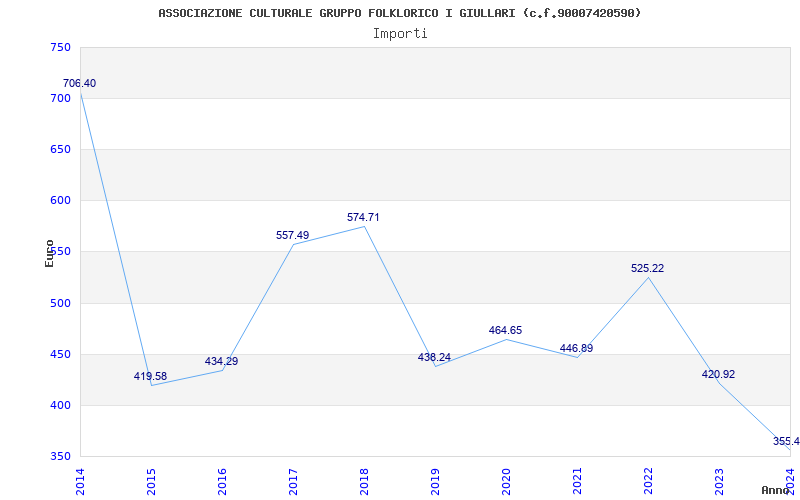The width and height of the screenshot is (800, 500).
Task: Select the 700 y-axis tick label
Action: click(60, 98)
